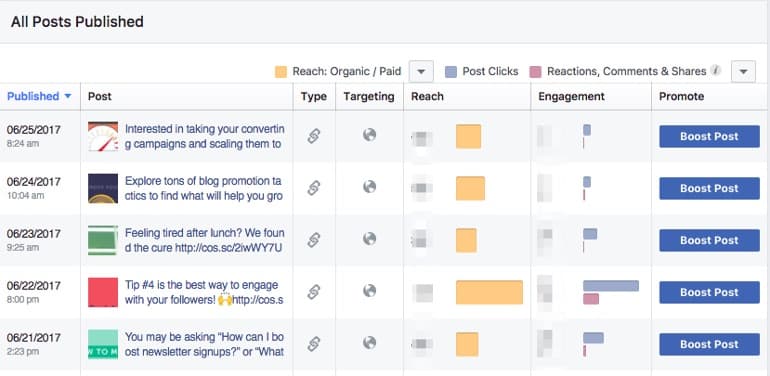This screenshot has width=770, height=376.
Task: Boost the 06/25/2017 post
Action: 709,136
